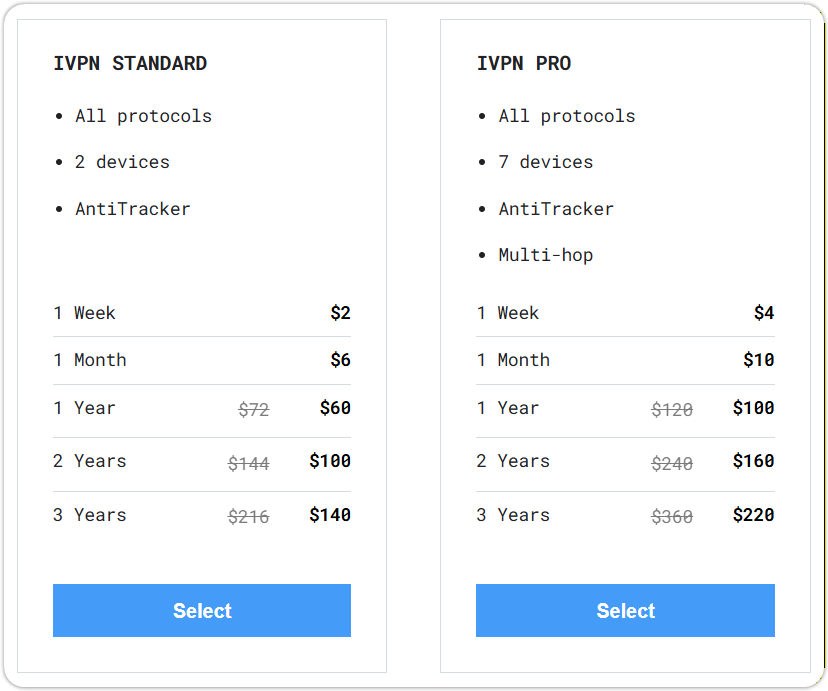Image resolution: width=828 pixels, height=691 pixels.
Task: Click Select button under IVPN Standard
Action: point(202,611)
